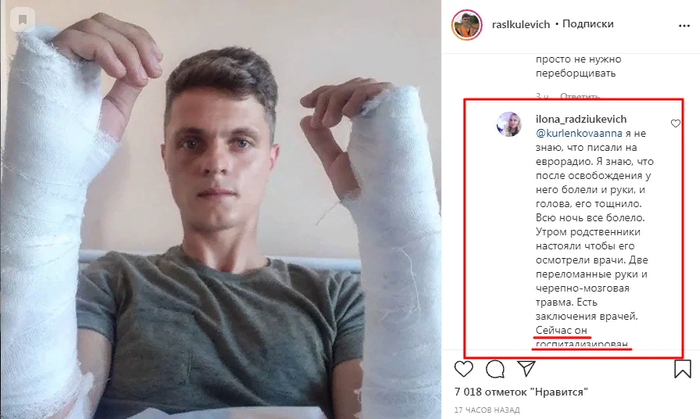The width and height of the screenshot is (700, 419).
Task: View 7 018 likes count list
Action: [x=521, y=392]
